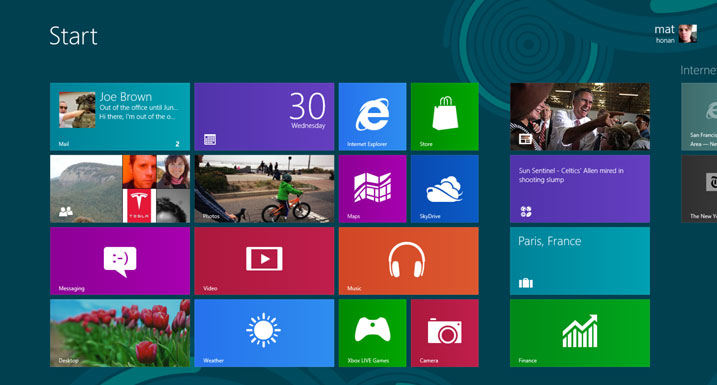Launch the Store shopping bag tile
717x385 pixels.
coord(444,117)
